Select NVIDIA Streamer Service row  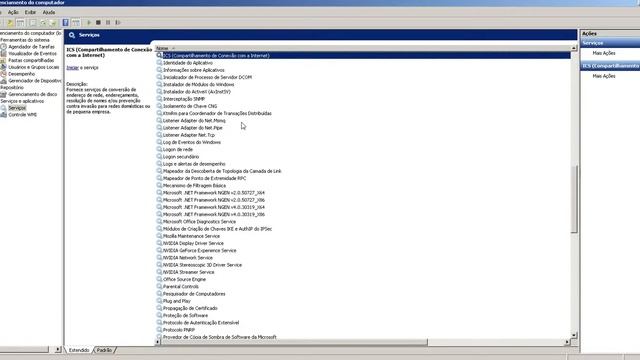[x=189, y=272]
